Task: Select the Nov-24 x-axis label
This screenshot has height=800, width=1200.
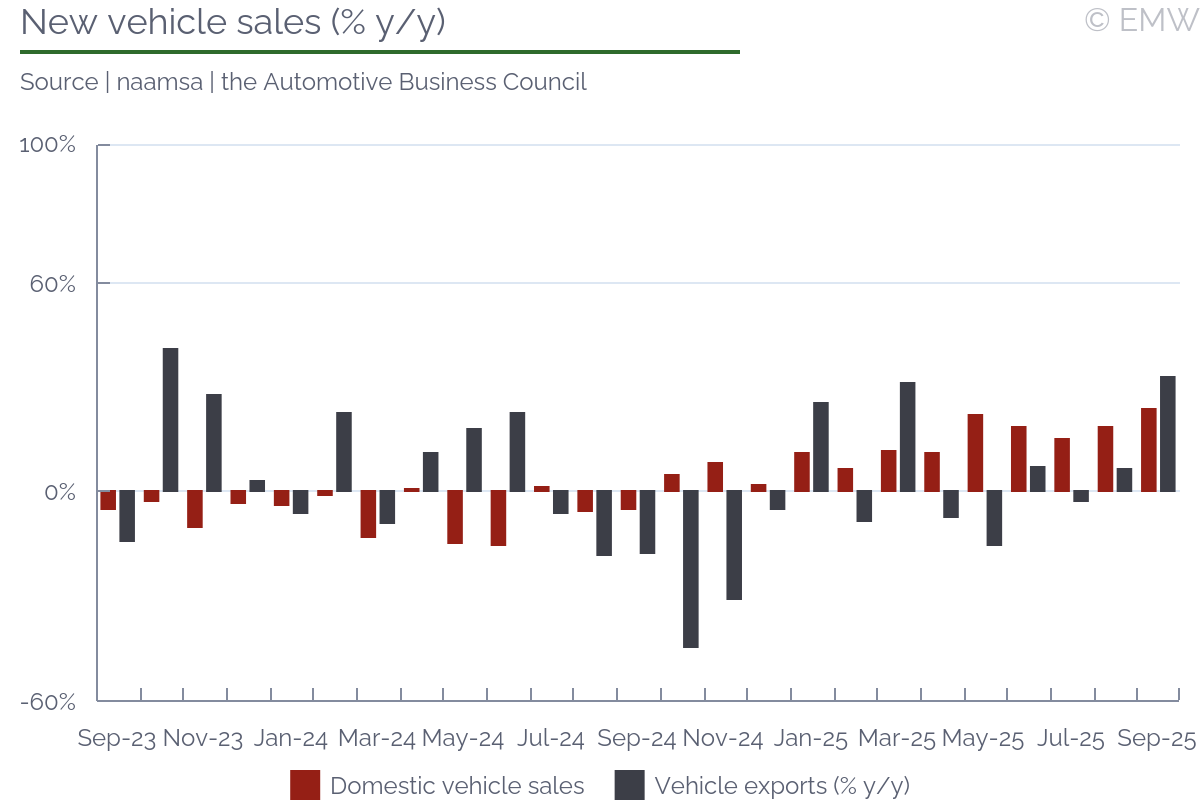Action: 721,739
